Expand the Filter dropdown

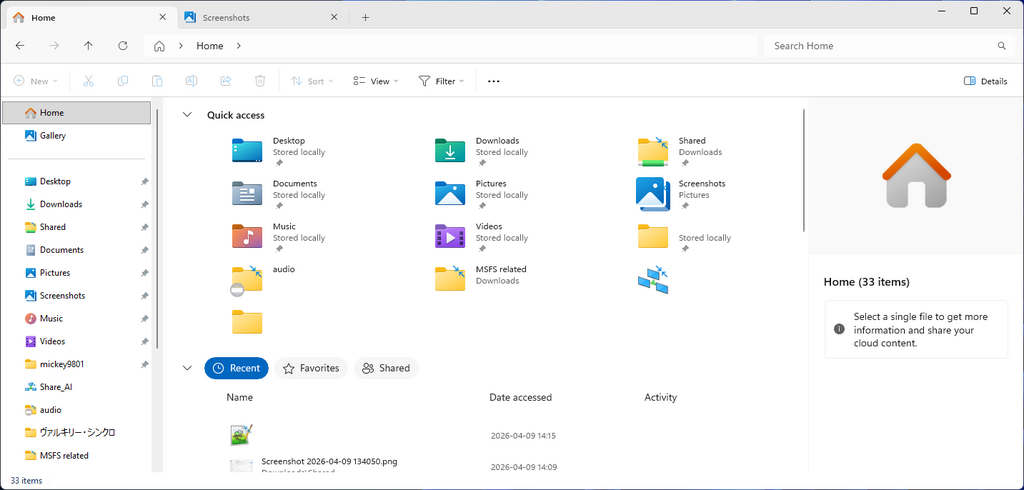tap(440, 81)
